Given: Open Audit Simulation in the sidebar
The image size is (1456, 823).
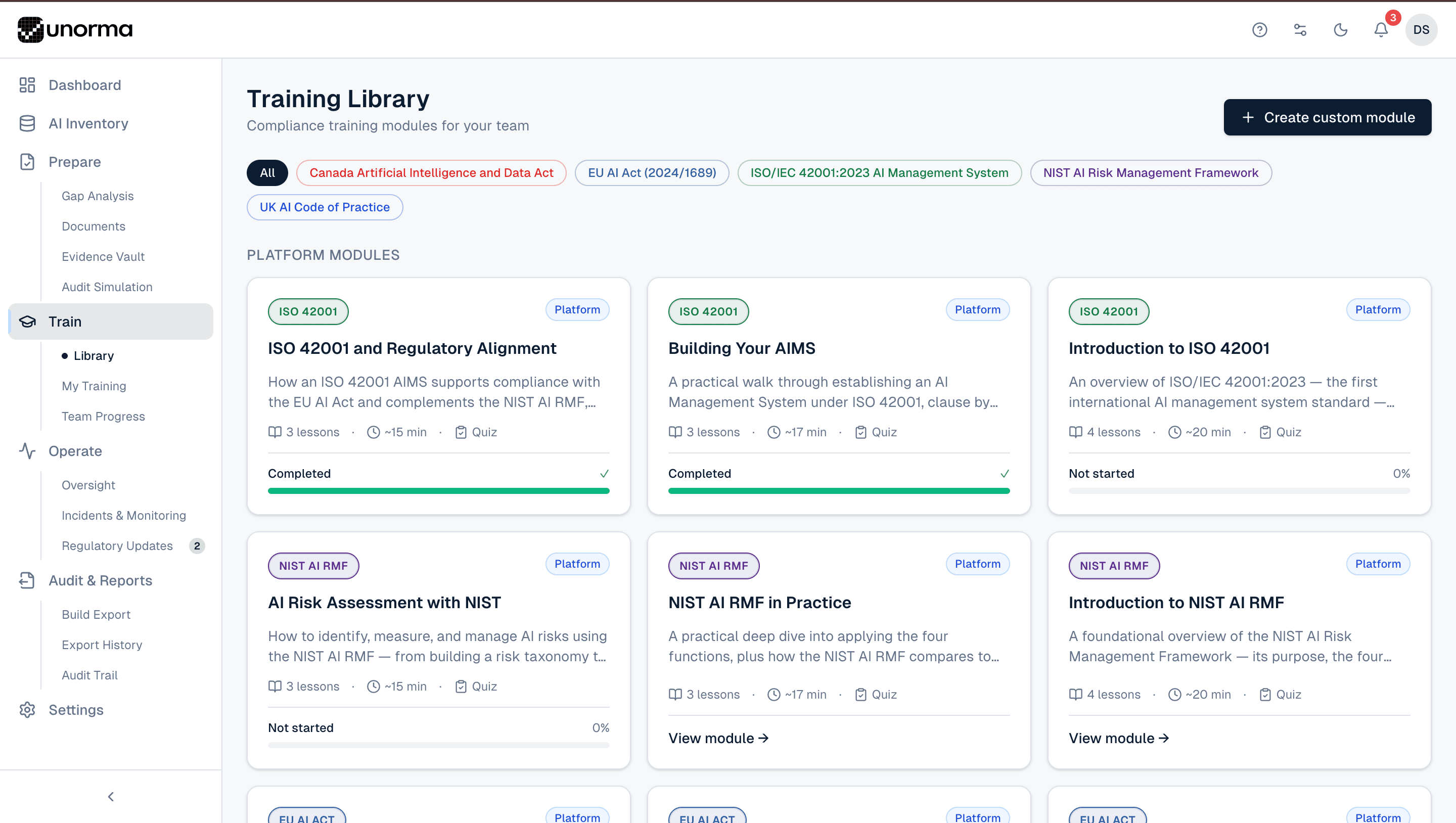Looking at the screenshot, I should [107, 287].
